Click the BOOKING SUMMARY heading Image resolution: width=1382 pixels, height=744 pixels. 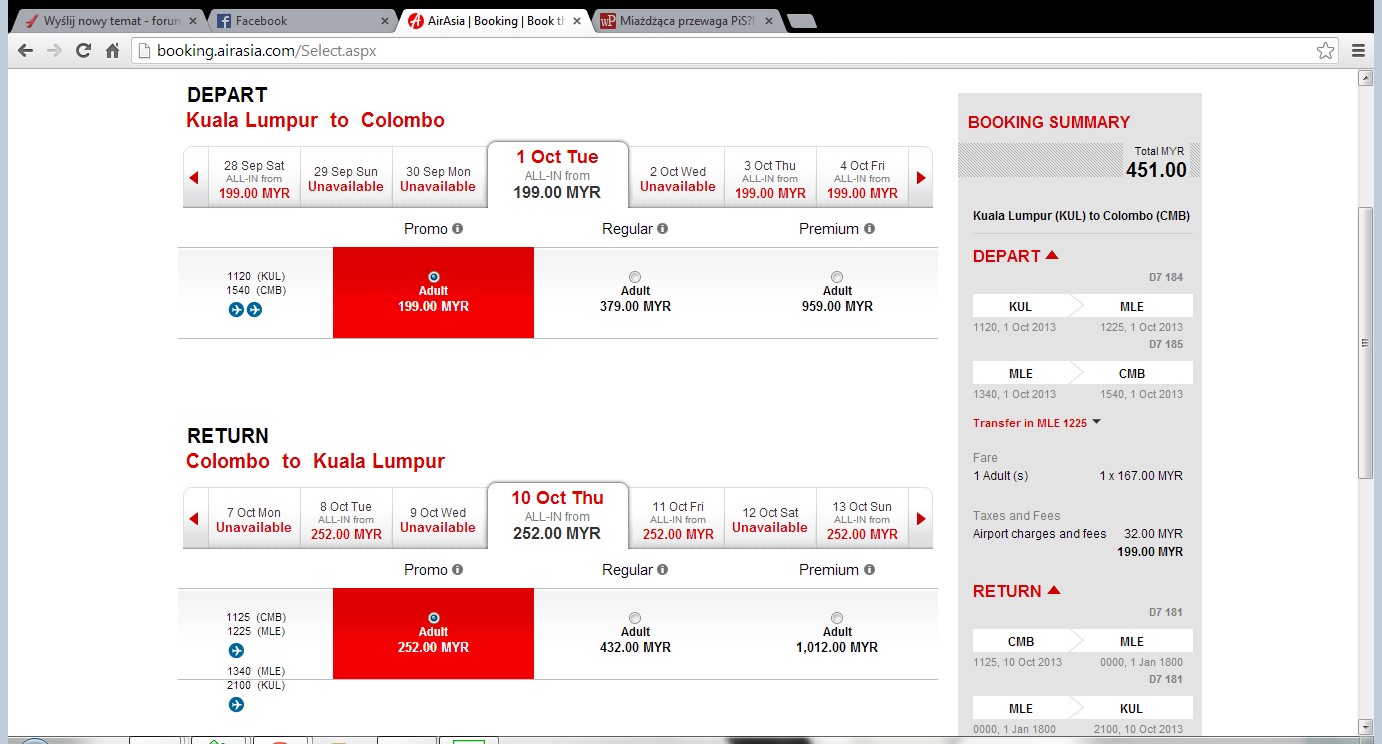[1049, 122]
